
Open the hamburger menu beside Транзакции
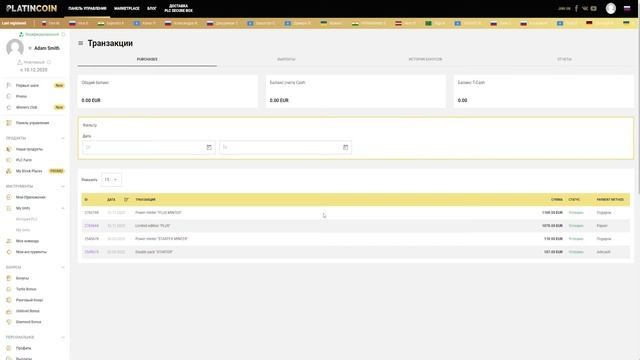[x=80, y=43]
